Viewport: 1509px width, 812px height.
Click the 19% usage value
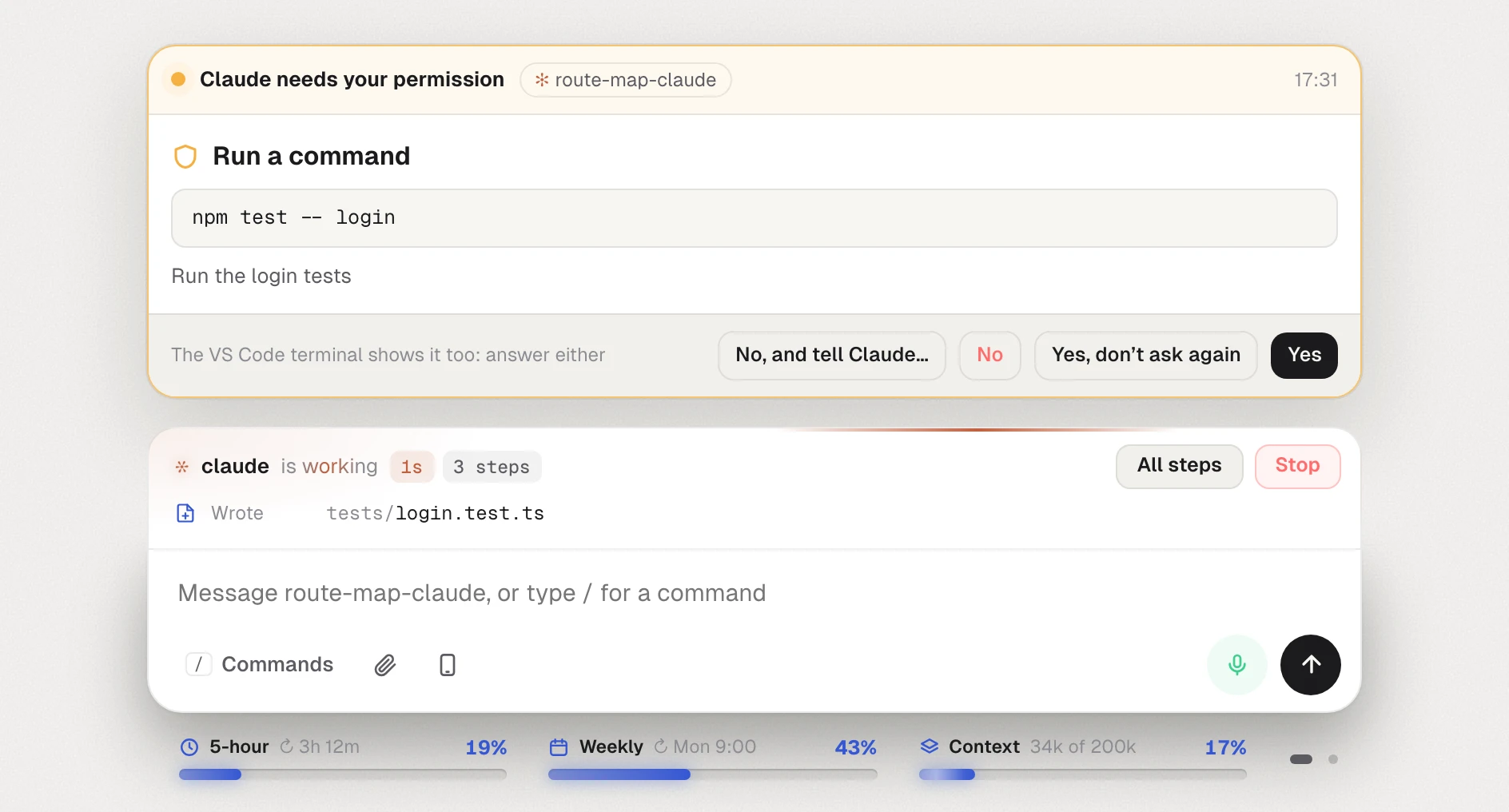pyautogui.click(x=486, y=747)
